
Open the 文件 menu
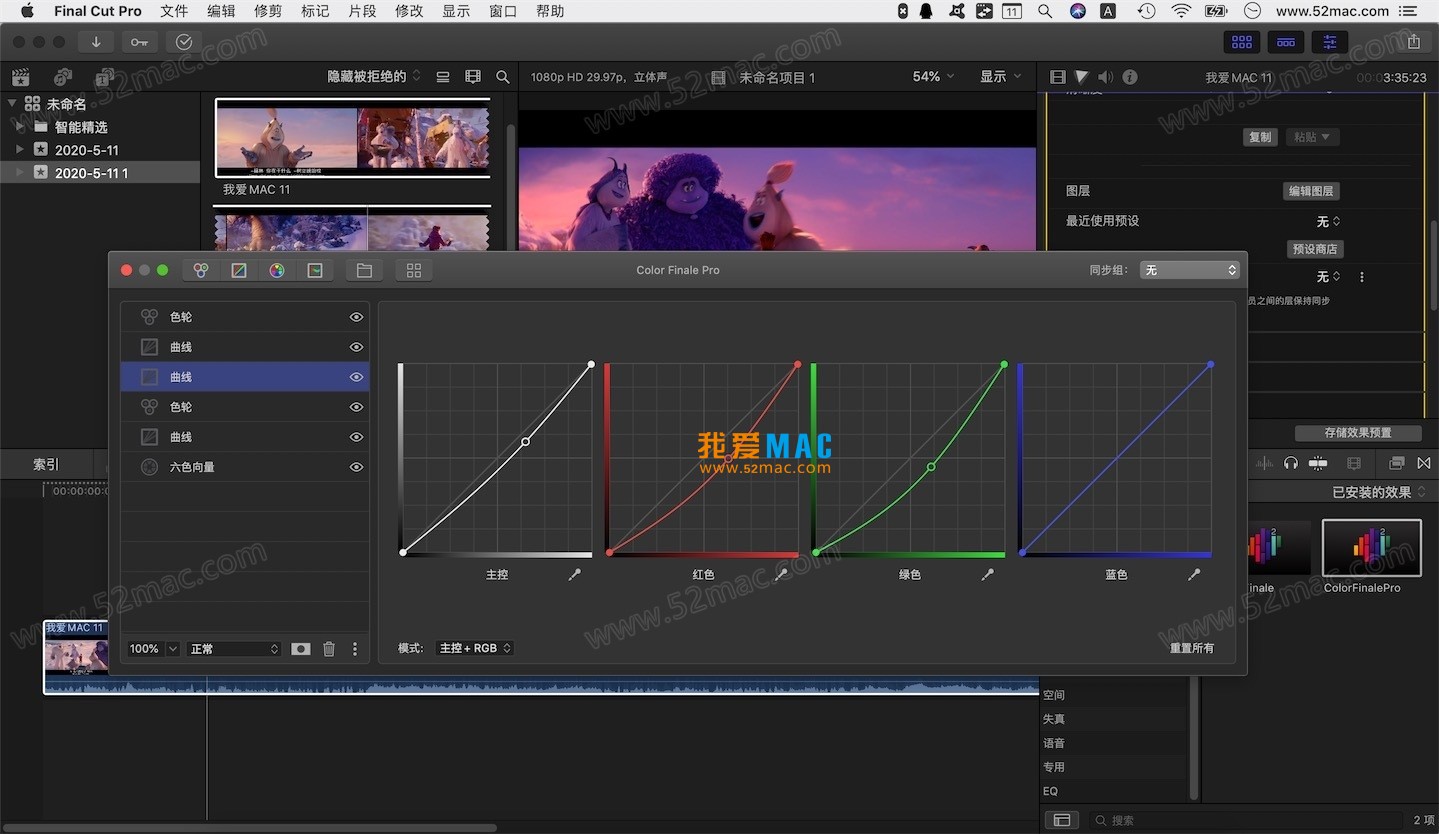tap(174, 11)
